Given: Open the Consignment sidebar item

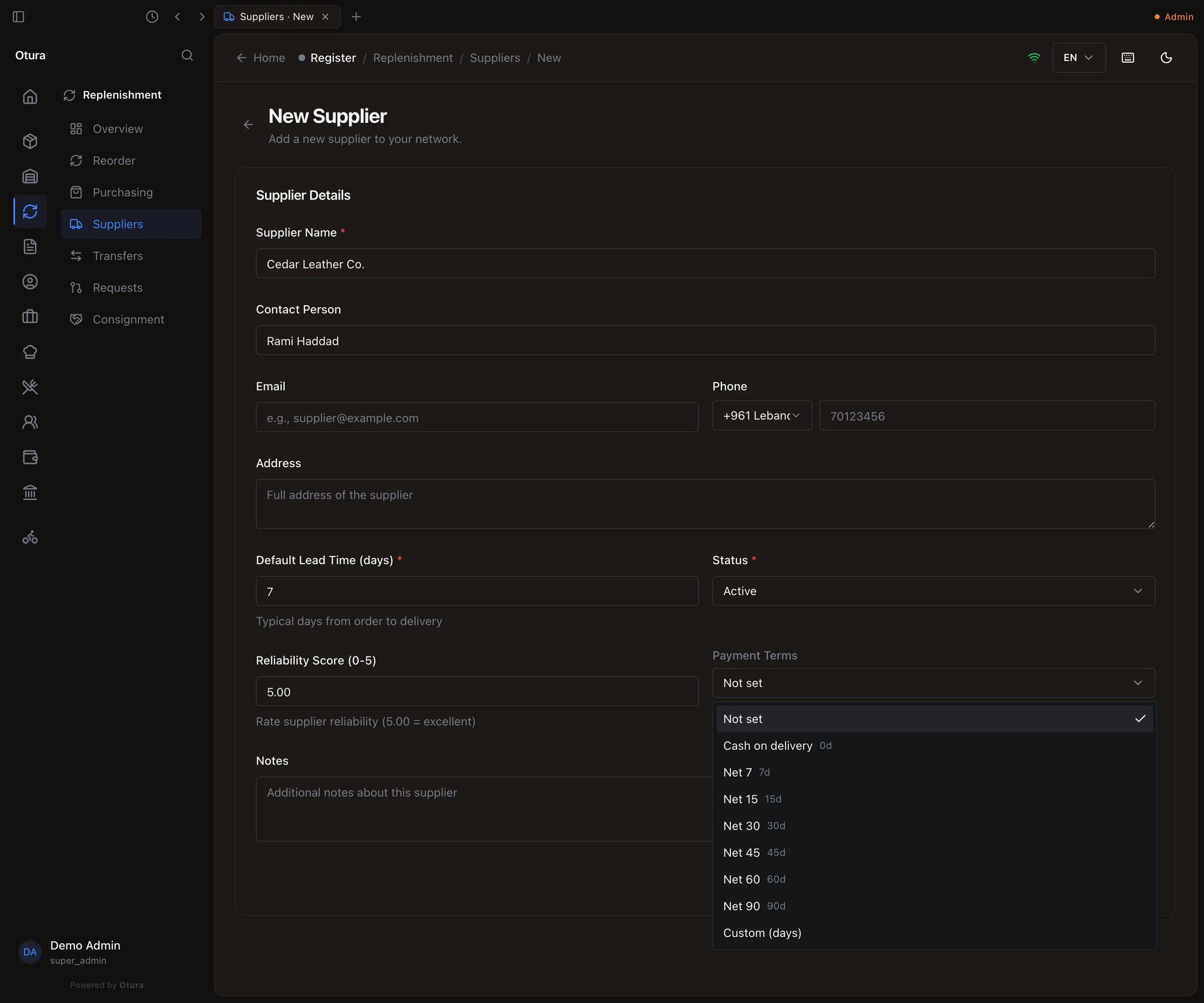Looking at the screenshot, I should [x=131, y=319].
